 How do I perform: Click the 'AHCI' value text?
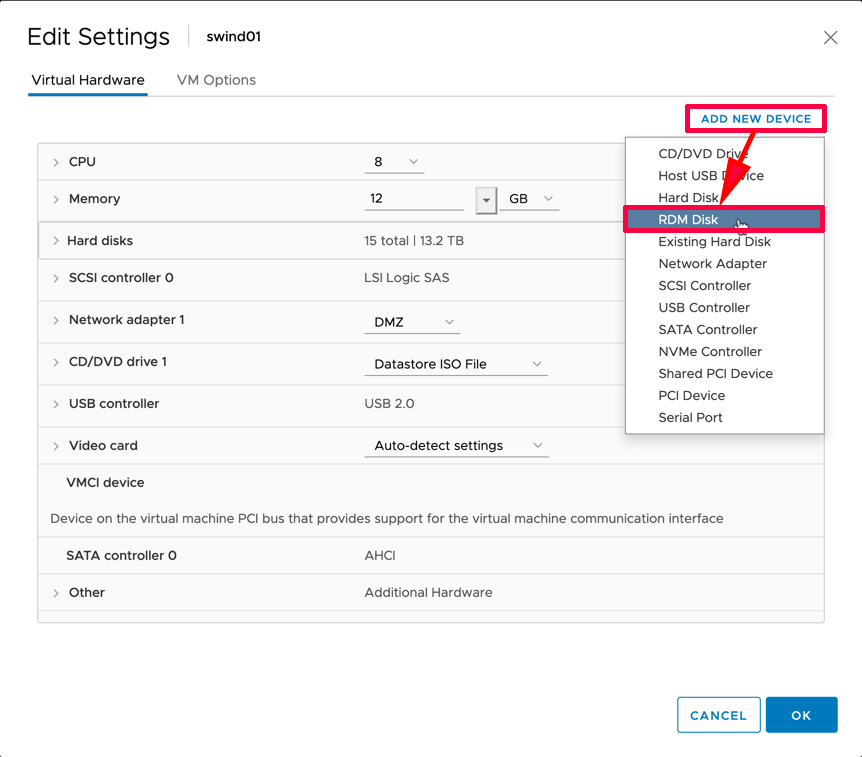380,555
